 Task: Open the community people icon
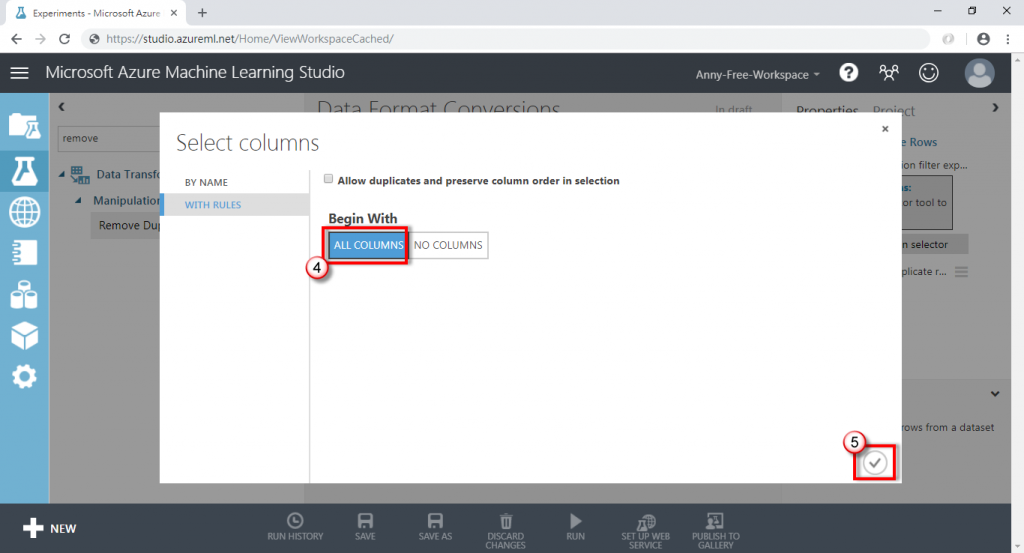[888, 72]
